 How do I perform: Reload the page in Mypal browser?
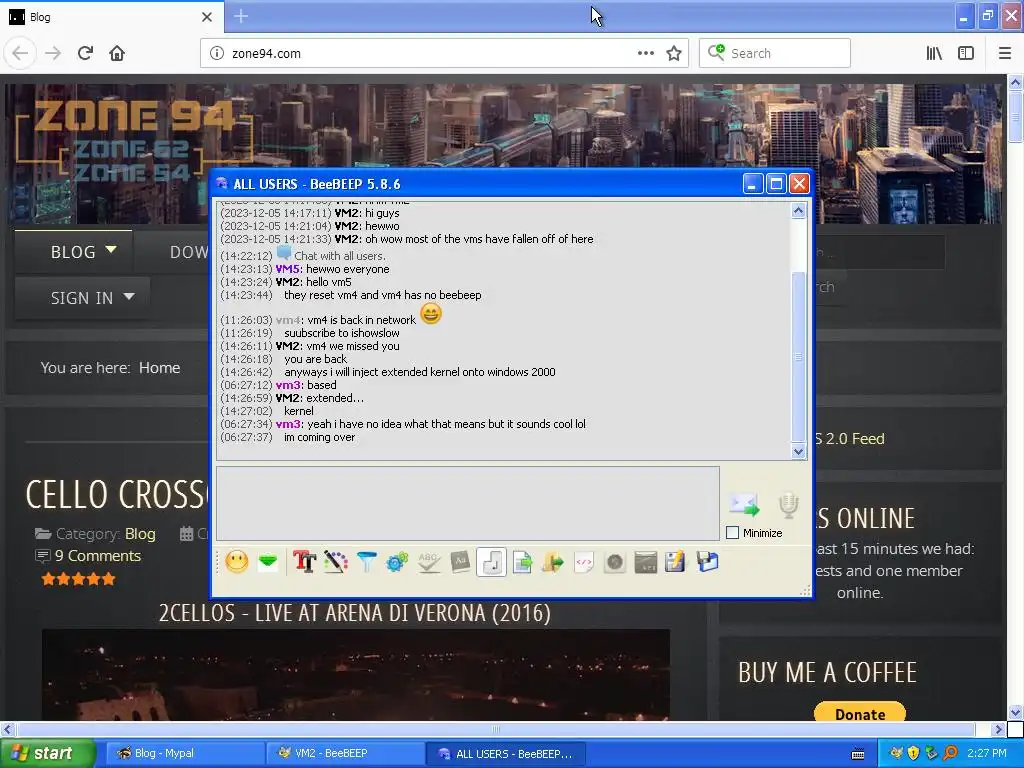(86, 53)
